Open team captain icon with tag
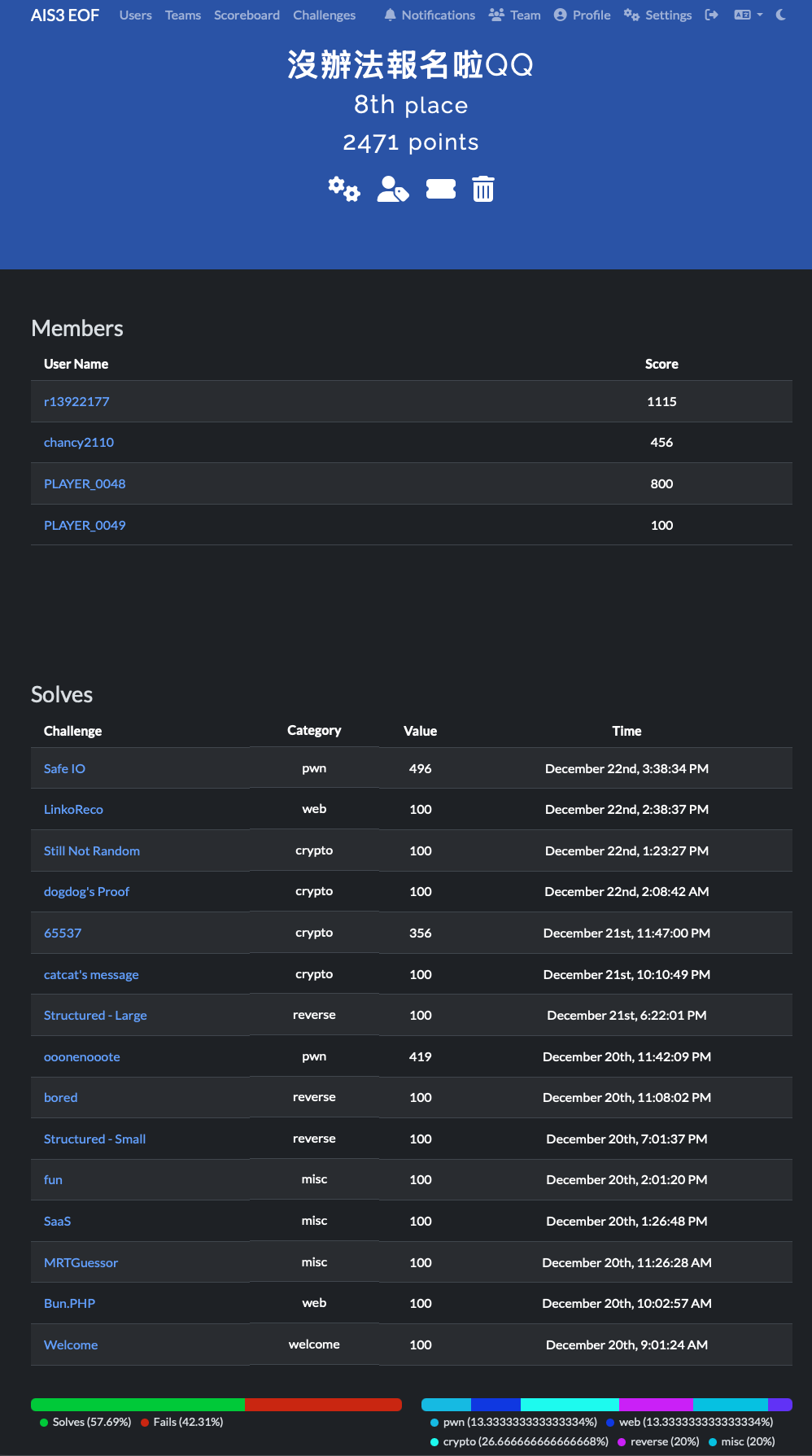The width and height of the screenshot is (812, 1456). tap(392, 189)
